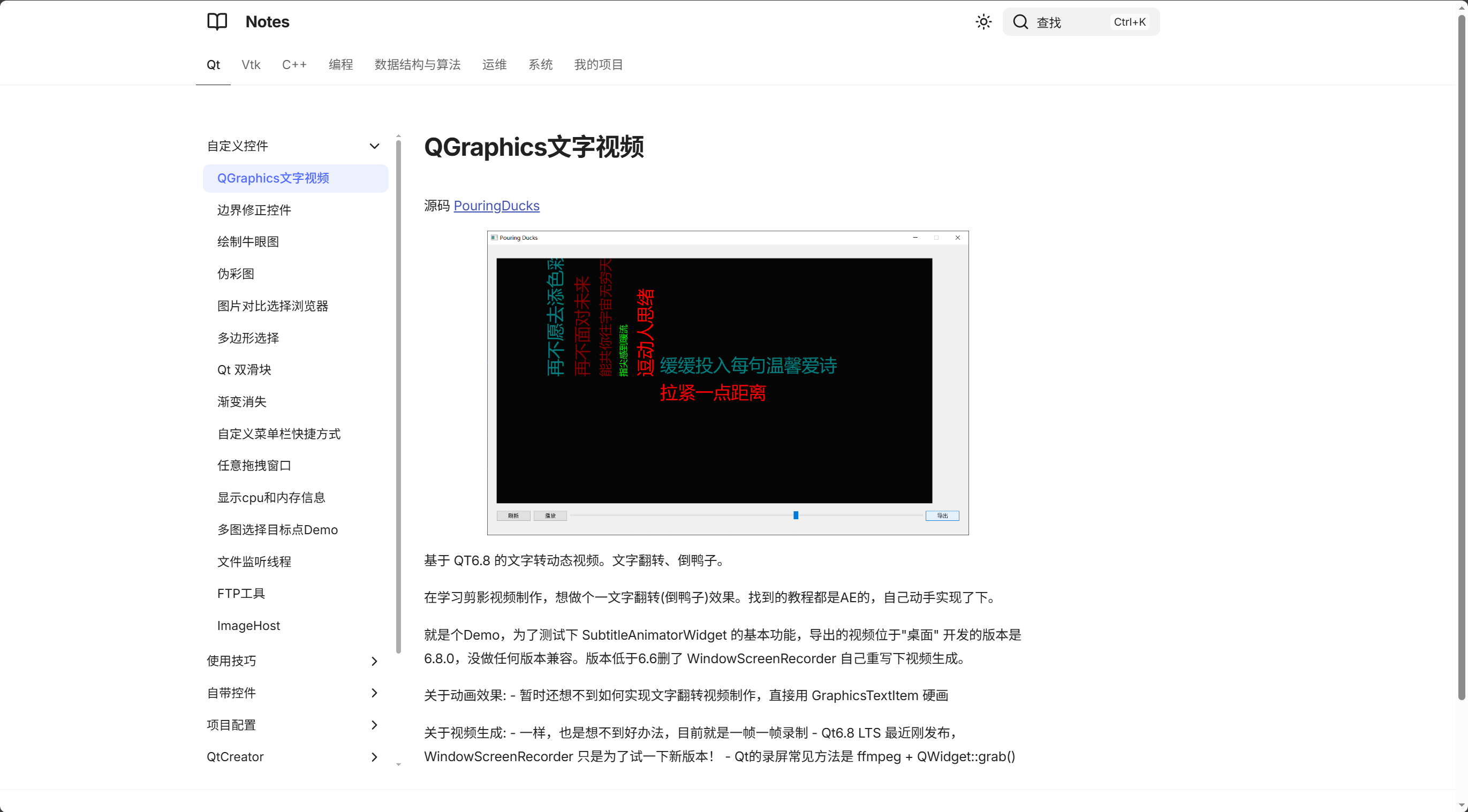Click the search magnifier icon
The image size is (1468, 812).
pyautogui.click(x=1020, y=21)
